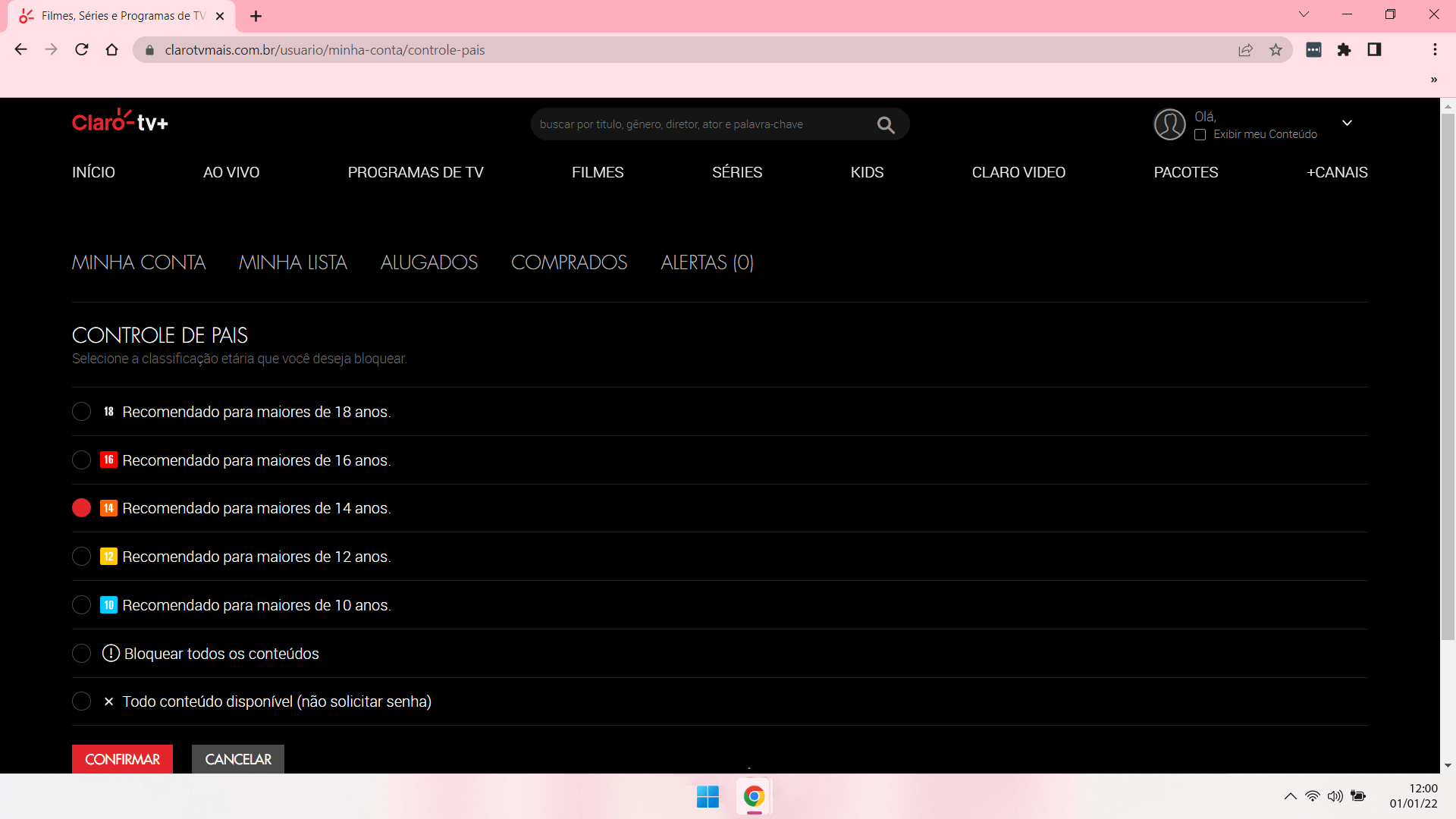Close the Filmes, Séries e Programas tab
This screenshot has height=819, width=1456.
click(x=220, y=16)
